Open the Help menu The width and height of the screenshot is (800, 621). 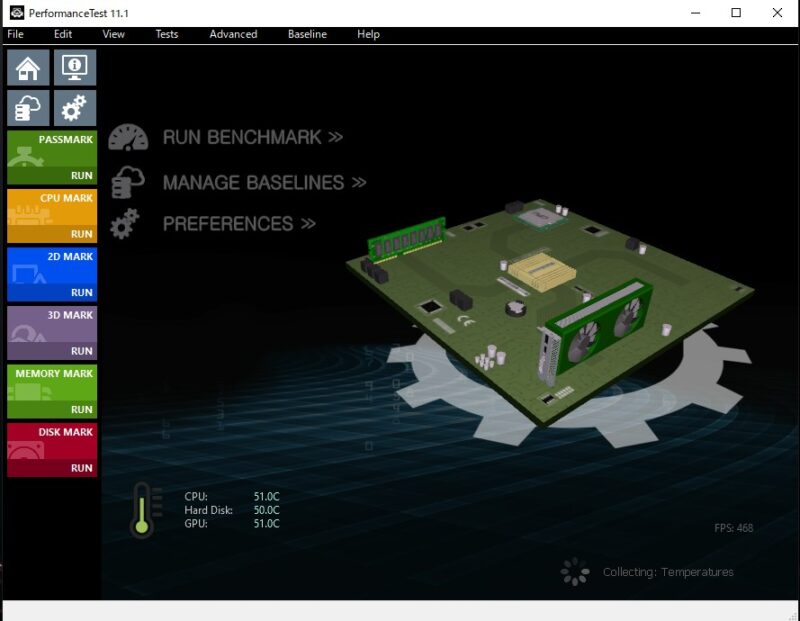[x=368, y=34]
